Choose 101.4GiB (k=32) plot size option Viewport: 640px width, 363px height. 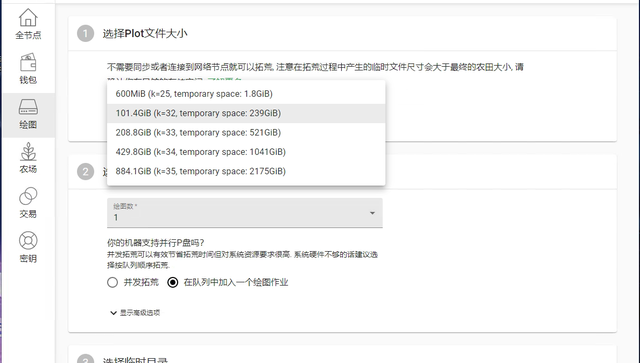point(246,113)
